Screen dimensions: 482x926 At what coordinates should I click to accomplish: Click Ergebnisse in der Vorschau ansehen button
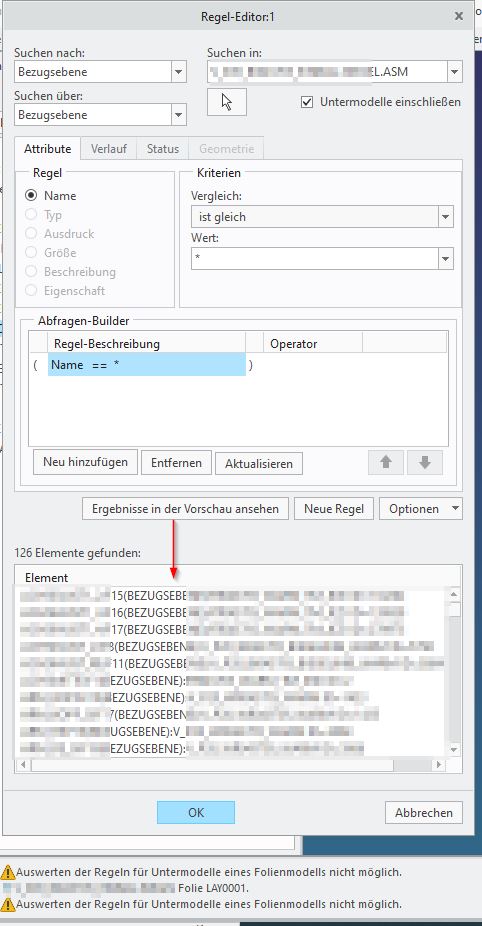(x=185, y=508)
